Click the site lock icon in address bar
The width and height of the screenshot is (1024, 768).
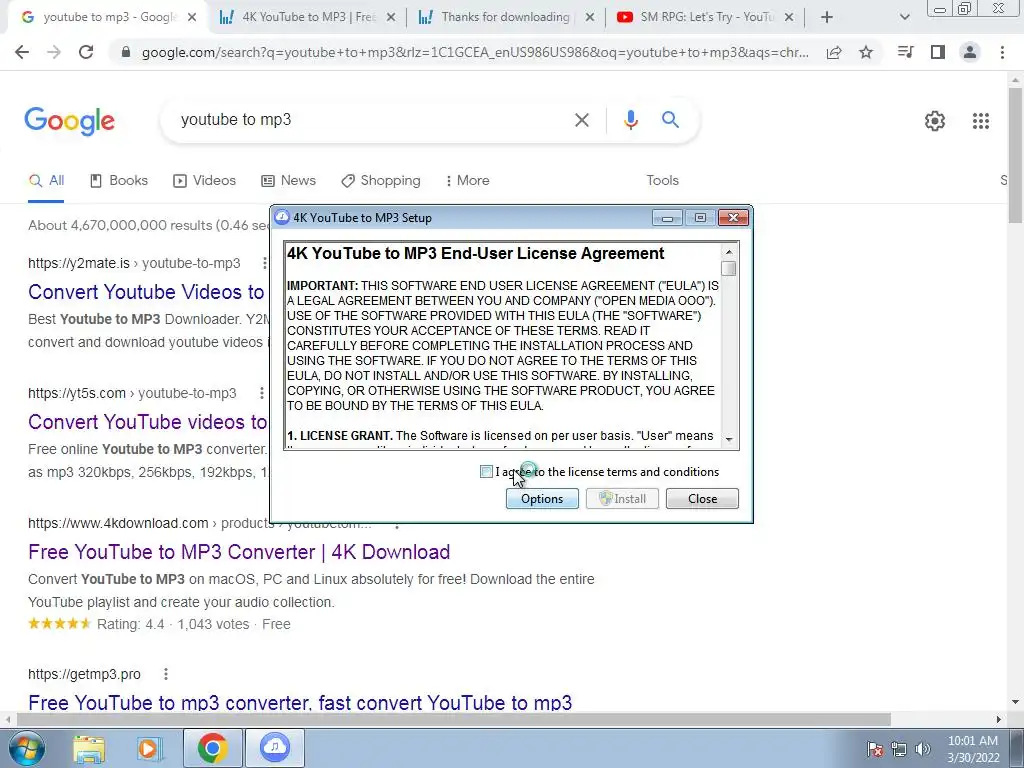[126, 52]
